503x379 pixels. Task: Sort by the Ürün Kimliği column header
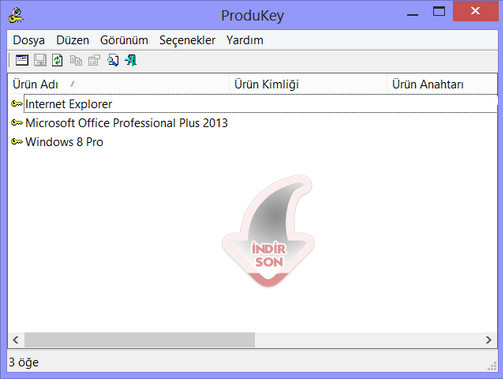[308, 84]
